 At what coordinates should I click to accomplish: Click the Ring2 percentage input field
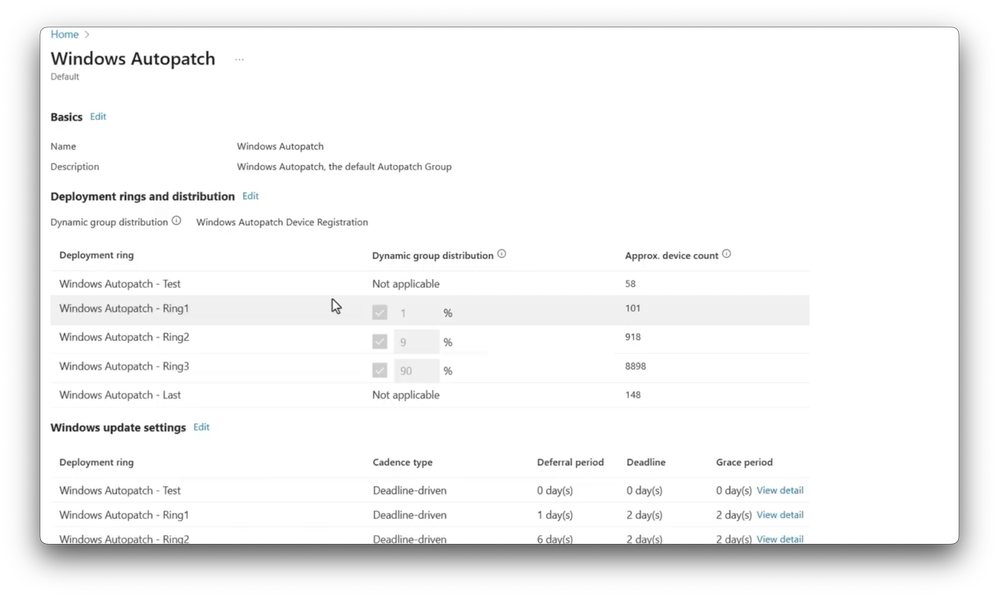[416, 342]
